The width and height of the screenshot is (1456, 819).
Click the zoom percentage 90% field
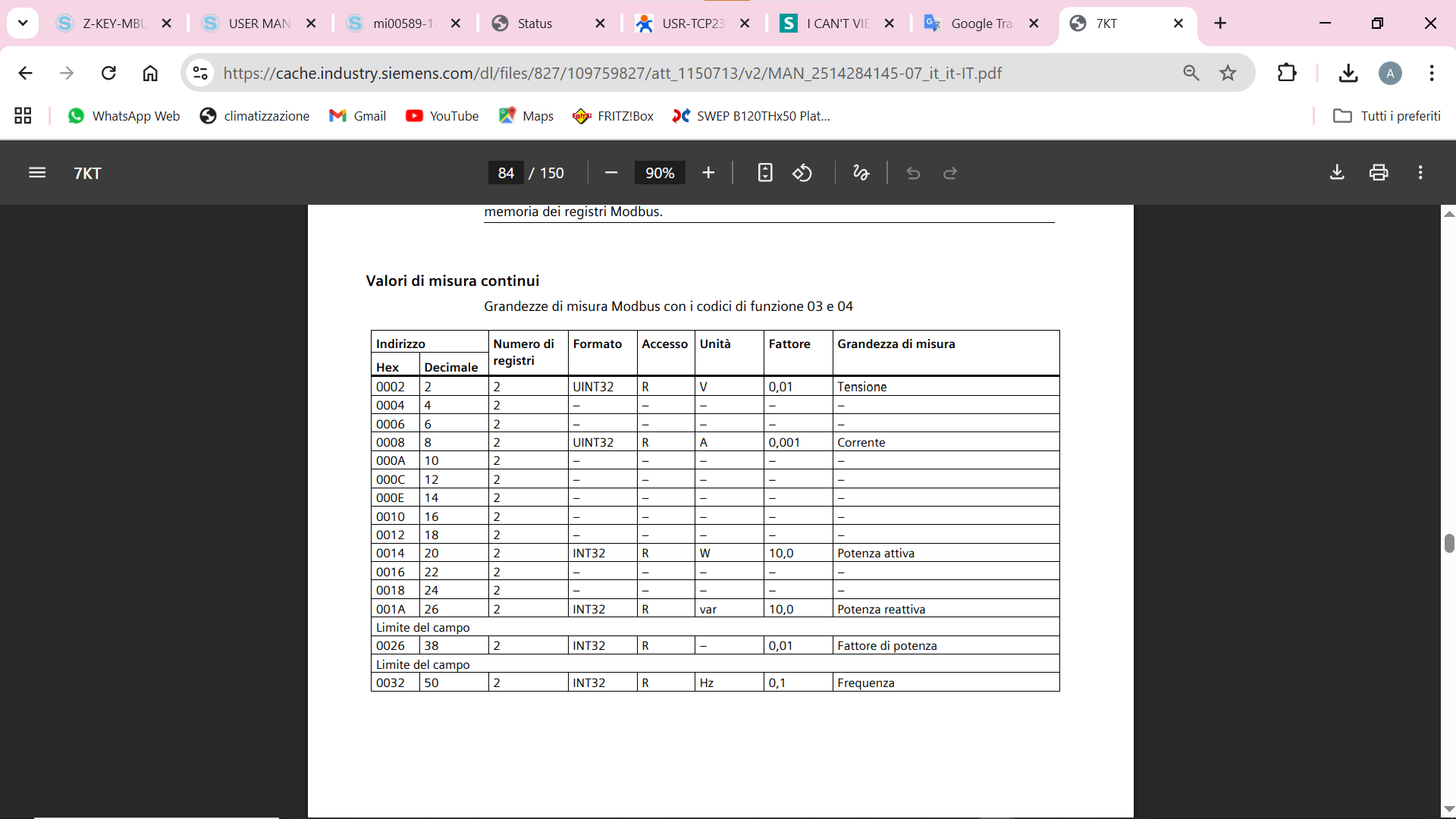click(659, 173)
